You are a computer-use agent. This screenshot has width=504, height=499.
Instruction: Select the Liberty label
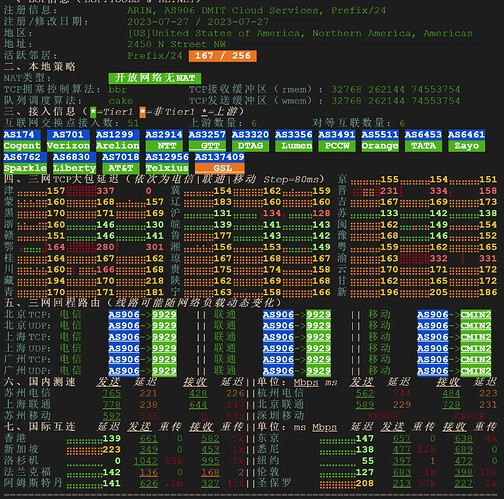coord(74,168)
